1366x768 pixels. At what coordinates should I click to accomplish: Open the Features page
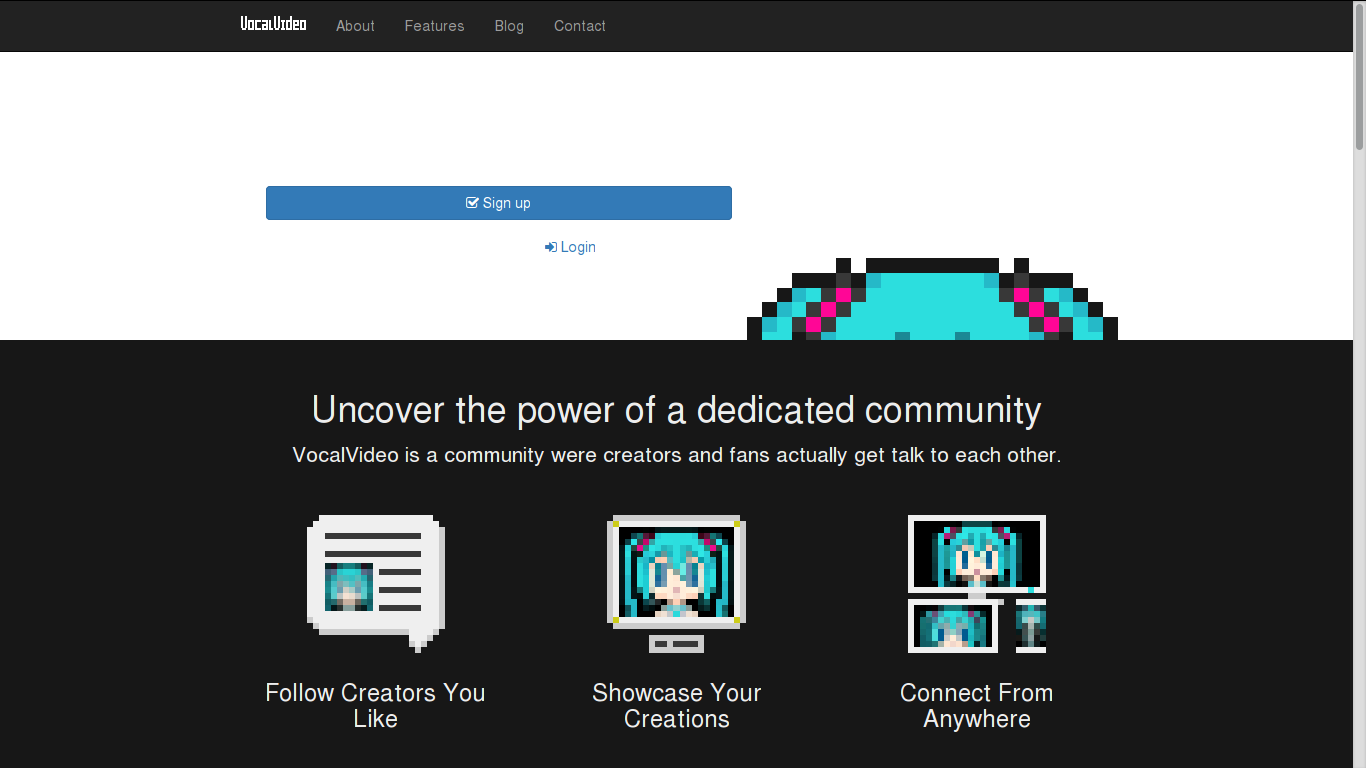pos(434,26)
